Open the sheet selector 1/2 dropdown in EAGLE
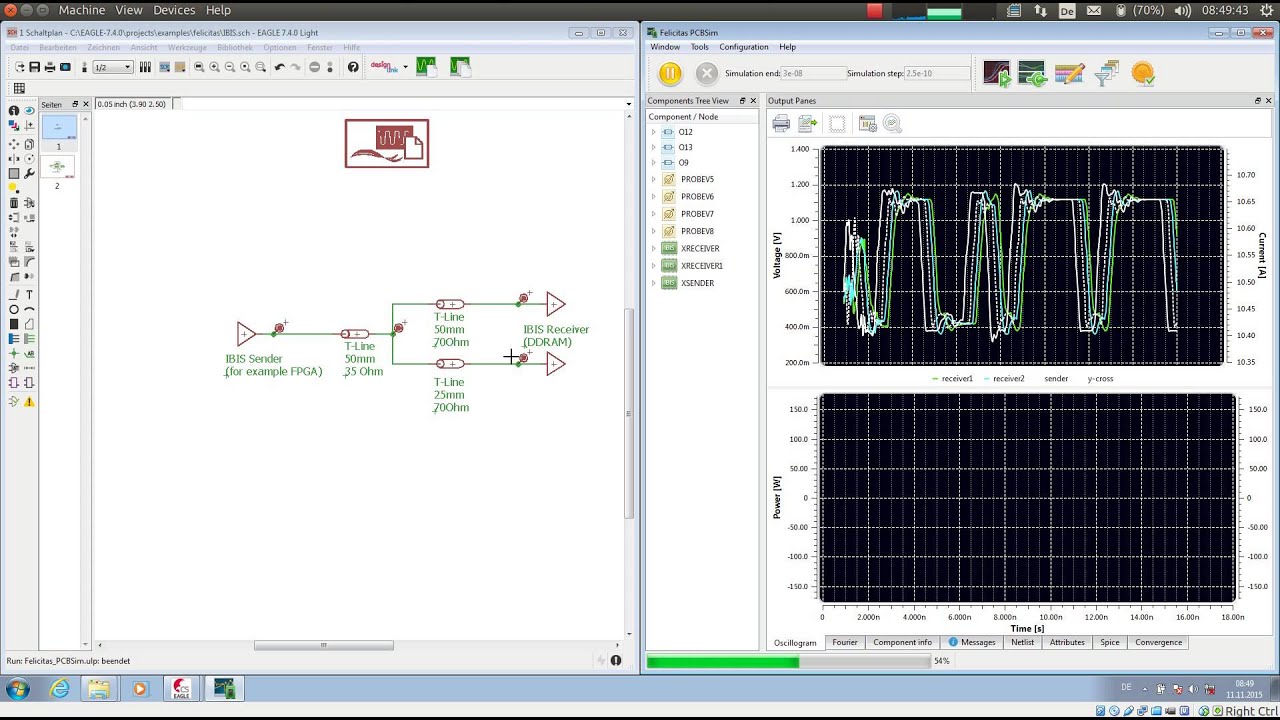Image resolution: width=1280 pixels, height=720 pixels. pyautogui.click(x=113, y=67)
